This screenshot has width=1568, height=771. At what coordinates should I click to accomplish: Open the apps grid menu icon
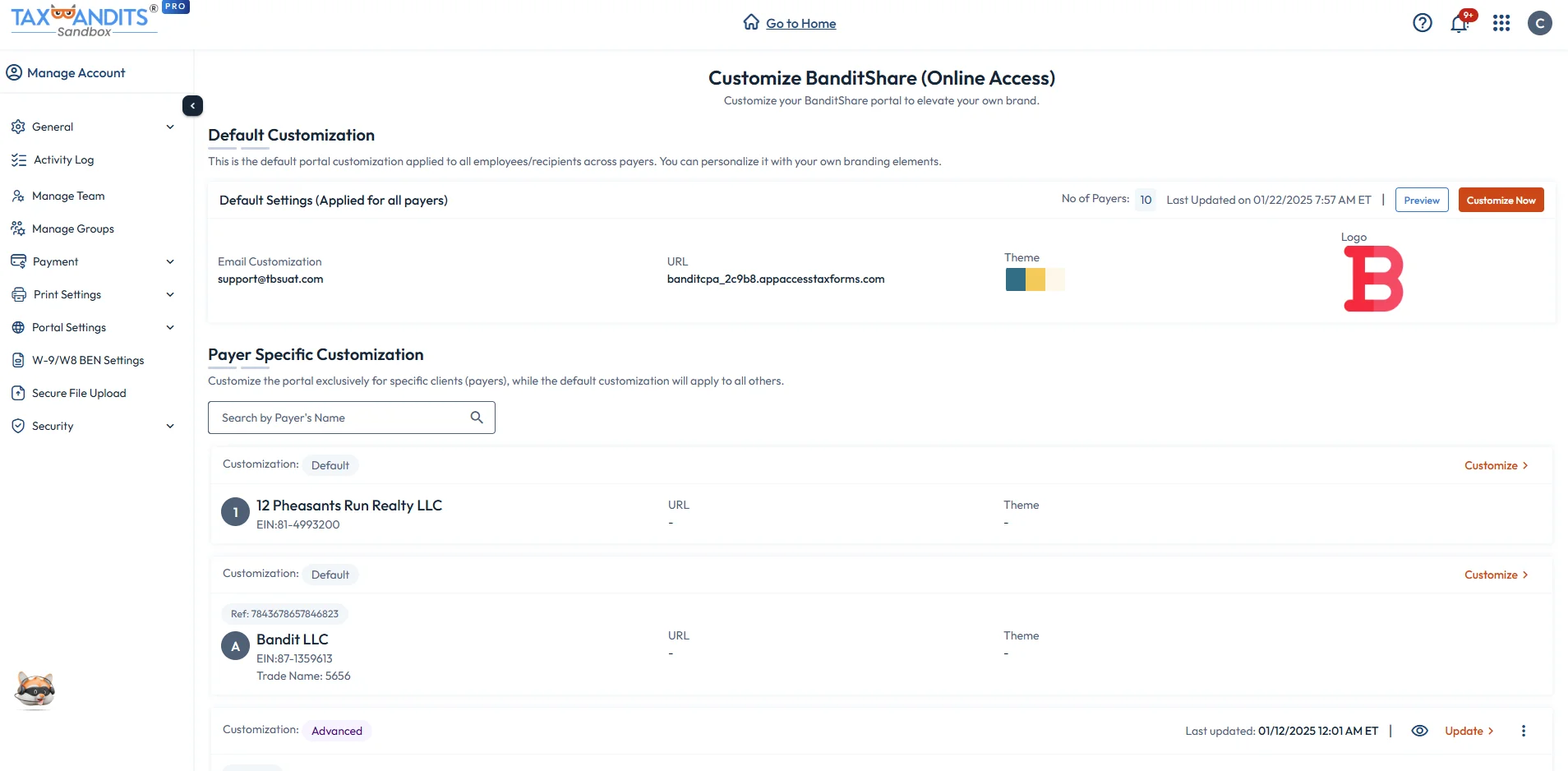point(1501,23)
